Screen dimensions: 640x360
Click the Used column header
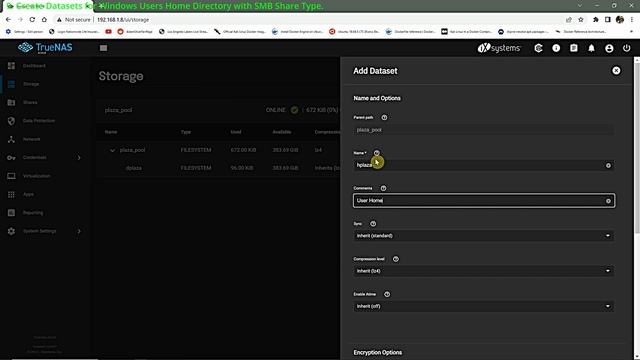pyautogui.click(x=236, y=132)
